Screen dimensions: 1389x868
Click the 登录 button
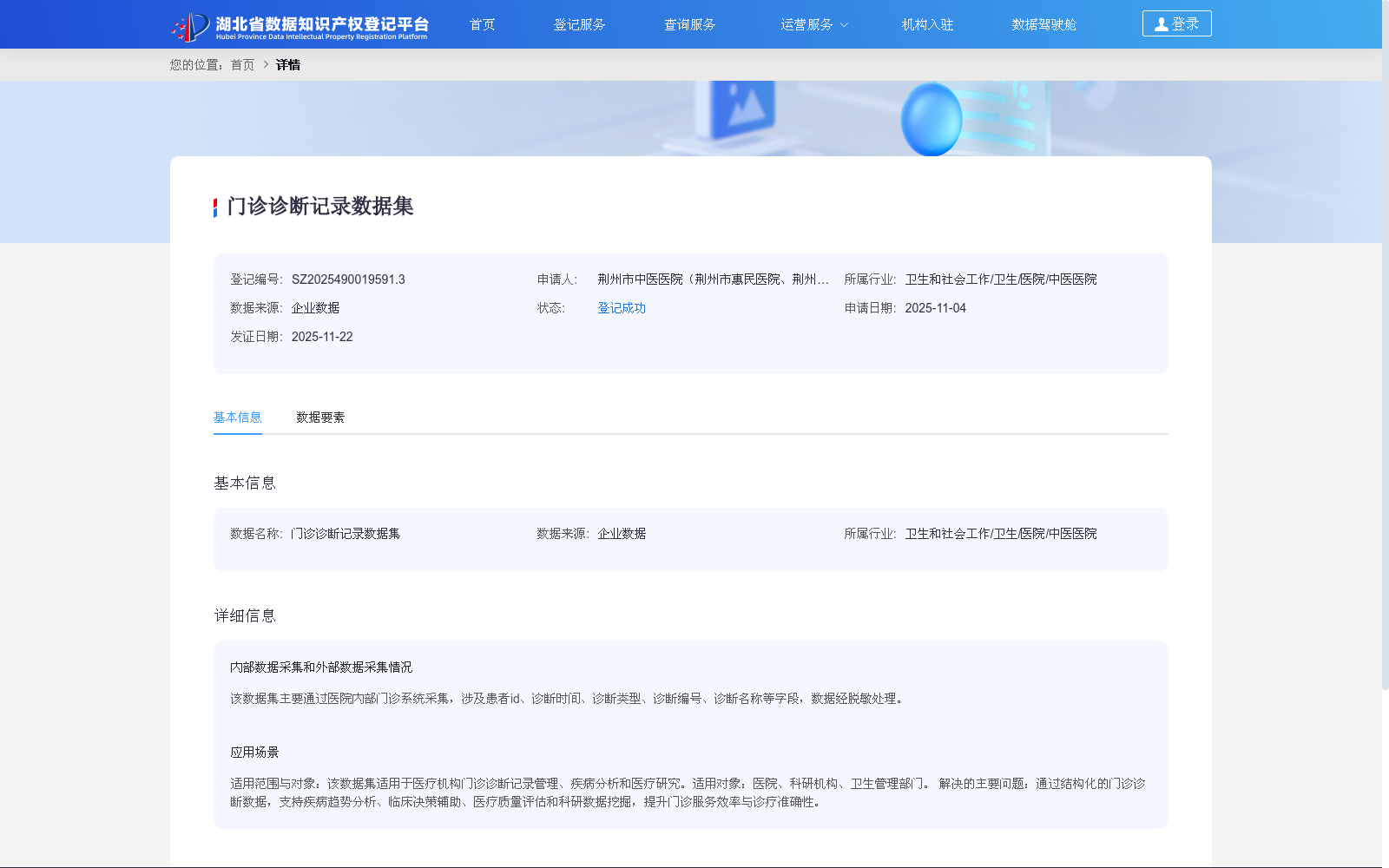pyautogui.click(x=1176, y=23)
